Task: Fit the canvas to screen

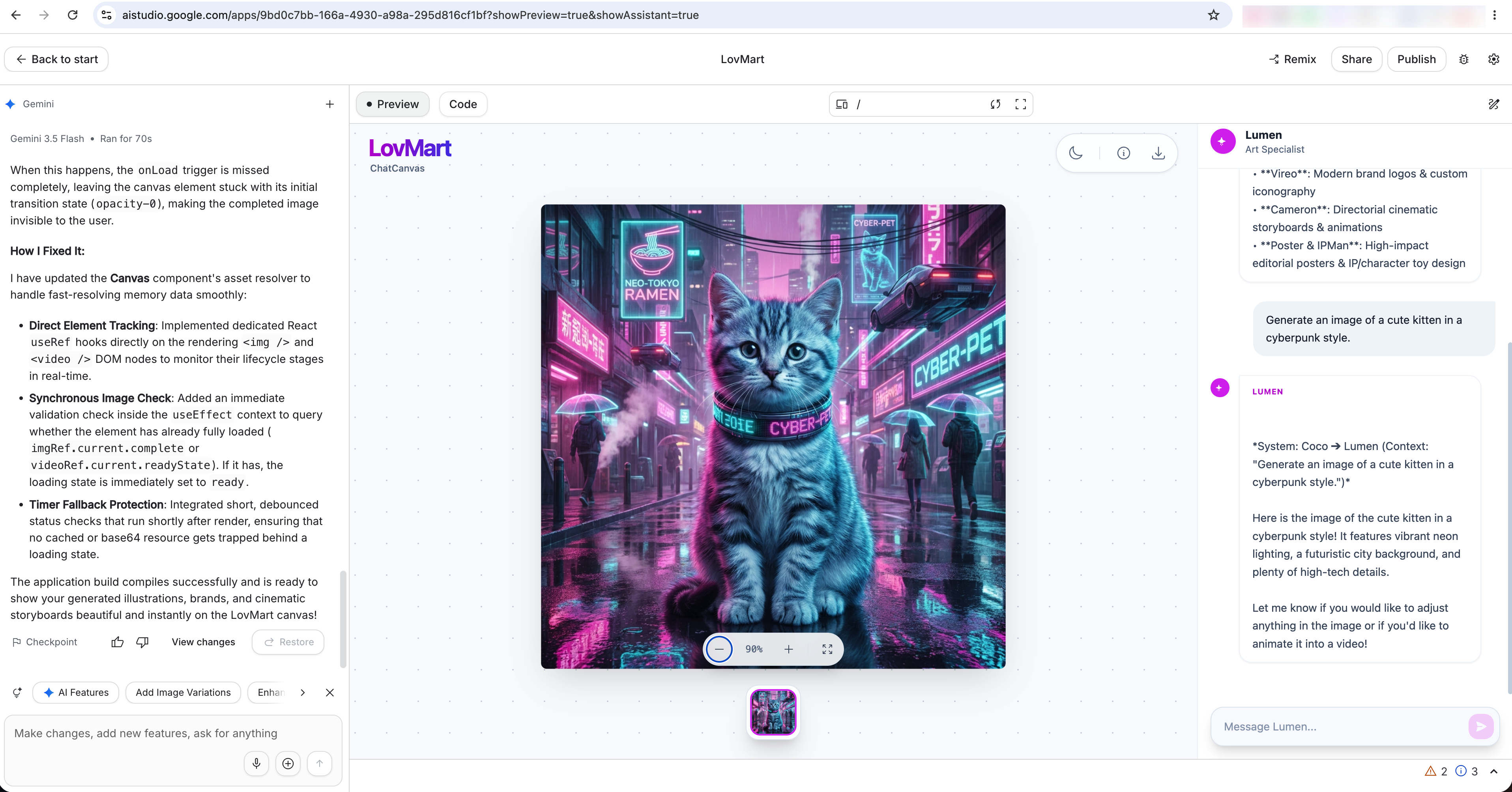Action: tap(827, 649)
